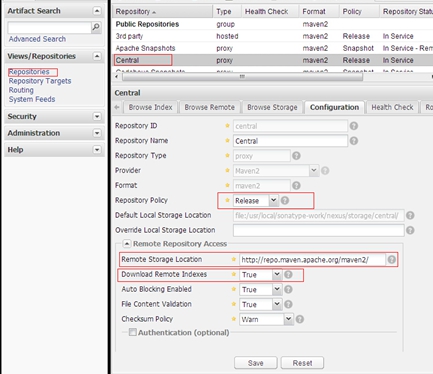This screenshot has height=374, width=433.
Task: Open the Health Check tab
Action: pos(392,107)
